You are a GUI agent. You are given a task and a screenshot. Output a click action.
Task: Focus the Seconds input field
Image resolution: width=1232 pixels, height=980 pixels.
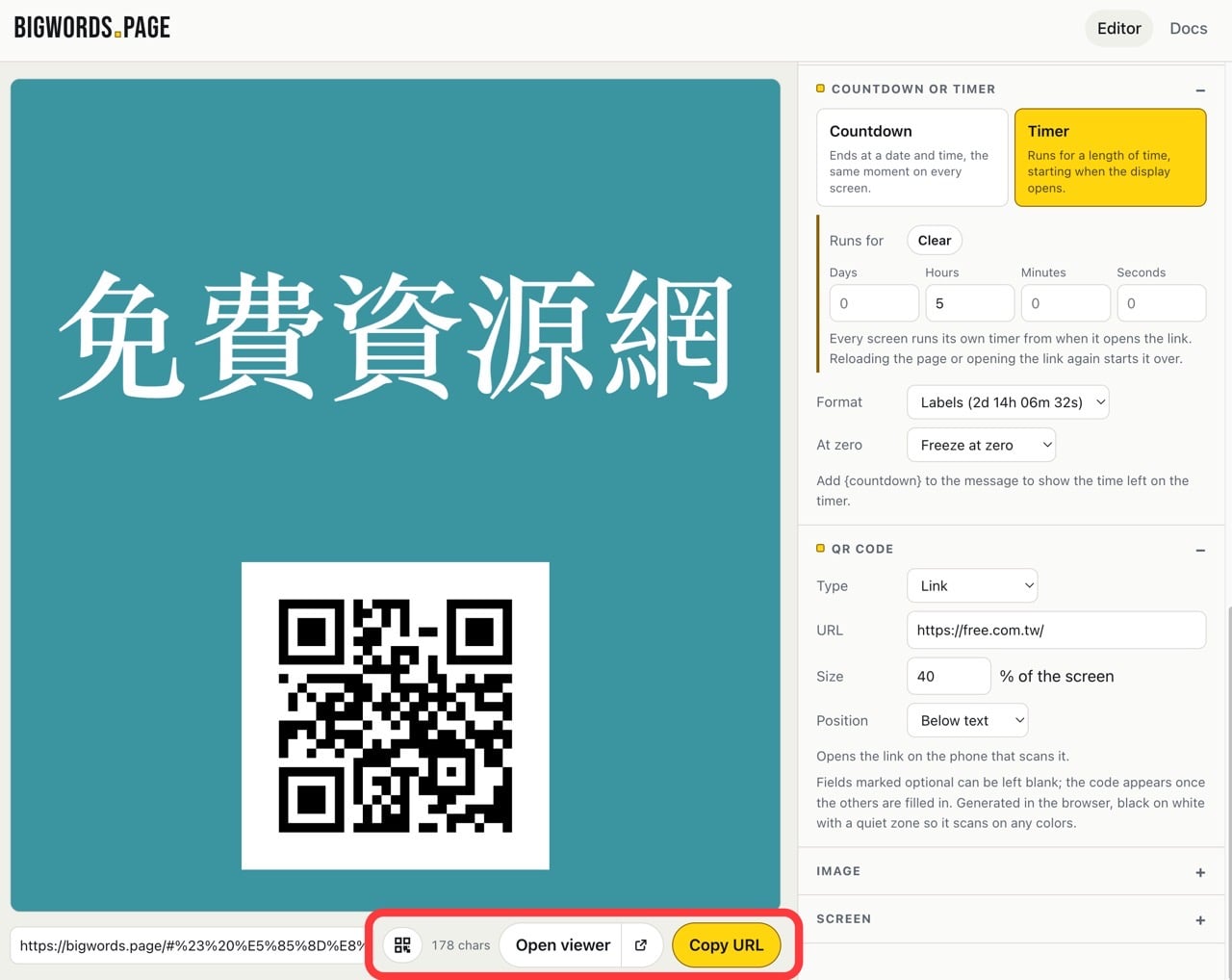point(1161,303)
